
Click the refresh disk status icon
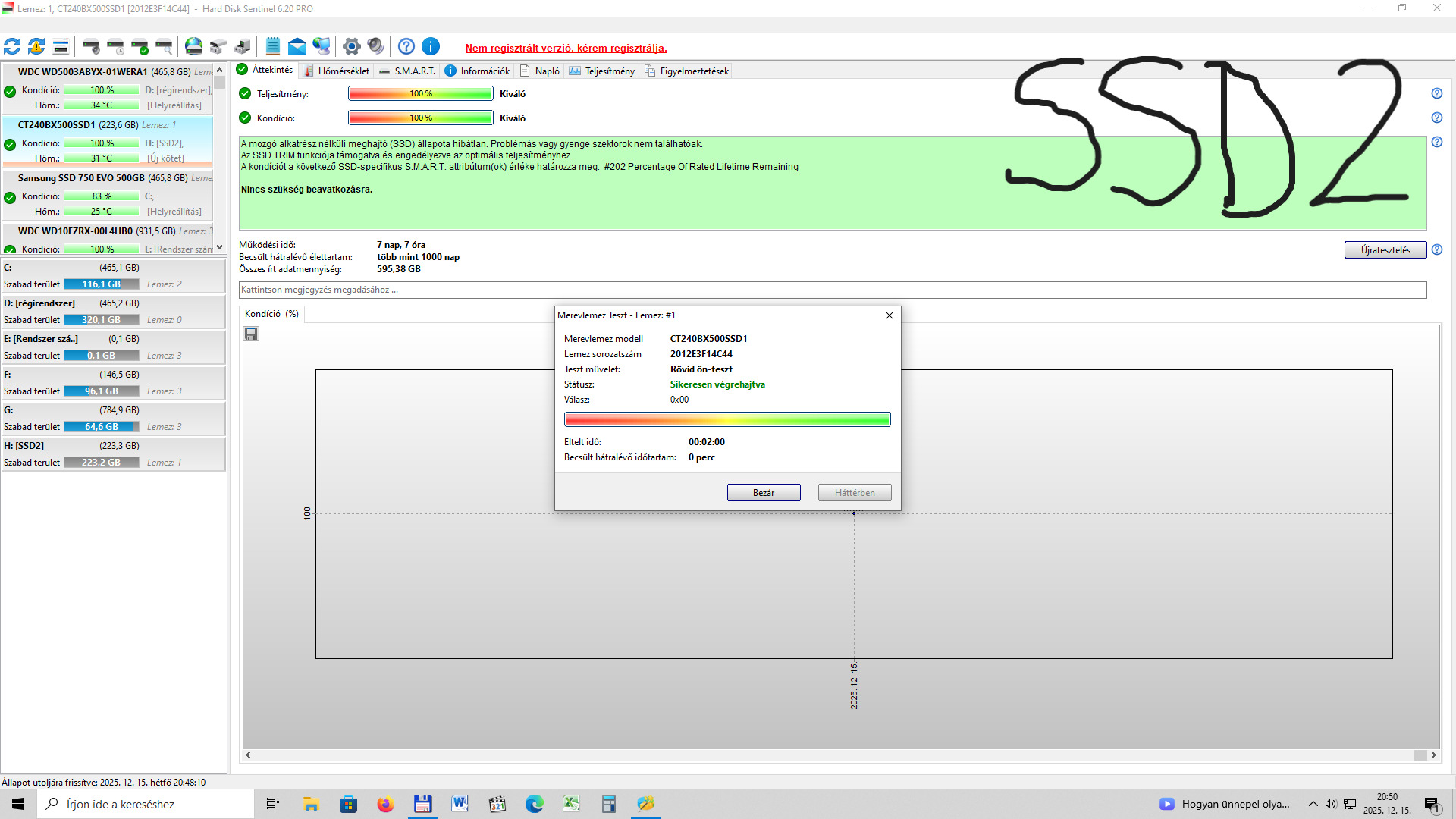tap(12, 47)
